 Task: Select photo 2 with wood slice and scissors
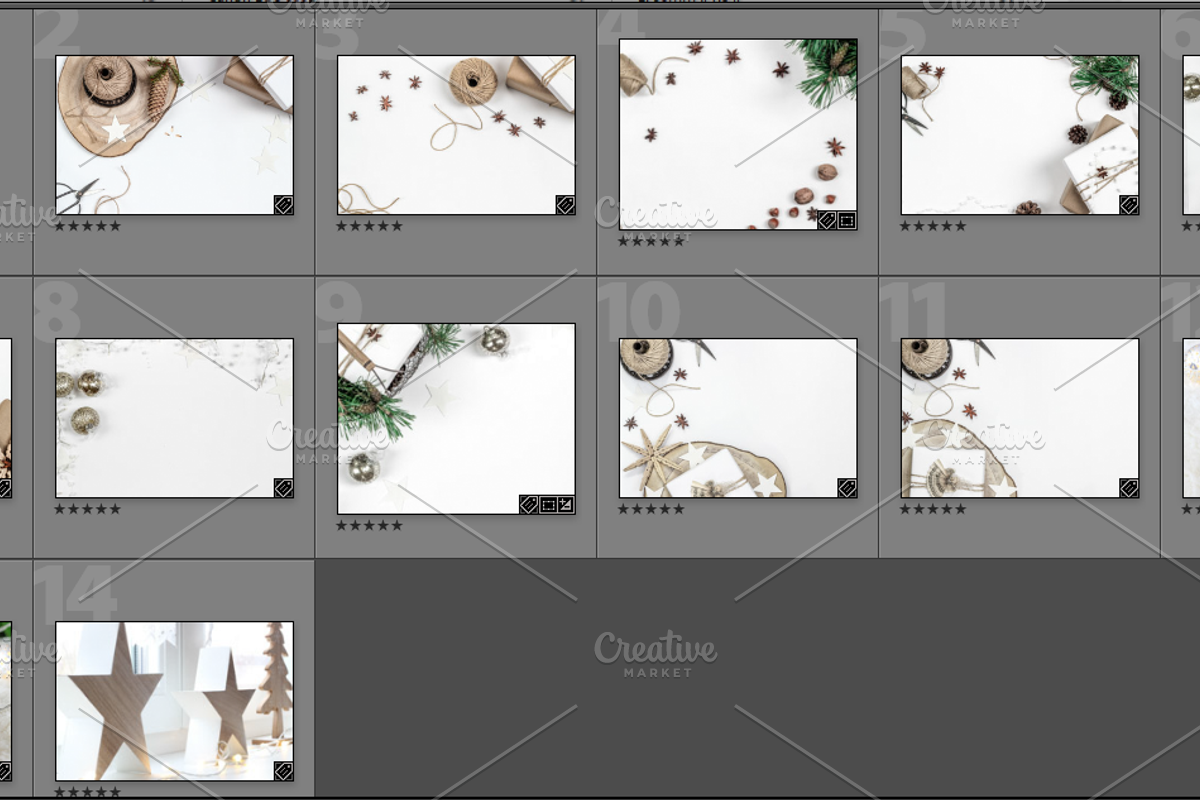click(174, 135)
